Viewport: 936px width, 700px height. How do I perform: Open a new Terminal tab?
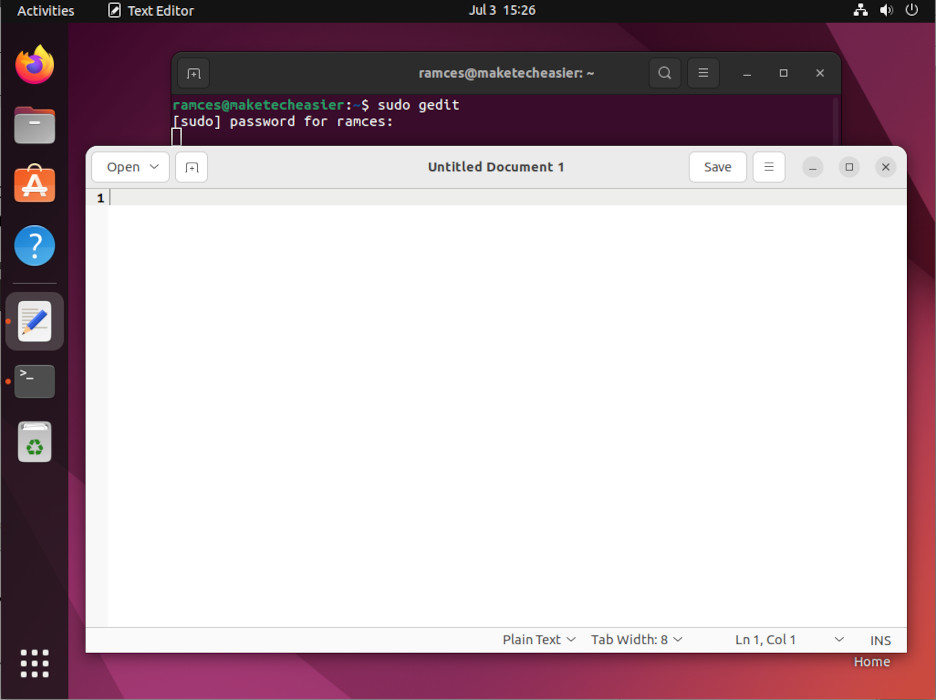click(193, 73)
